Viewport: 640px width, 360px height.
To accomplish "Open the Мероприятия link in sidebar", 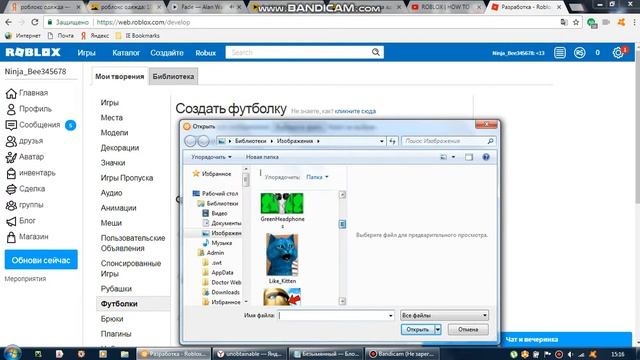I will click(25, 279).
